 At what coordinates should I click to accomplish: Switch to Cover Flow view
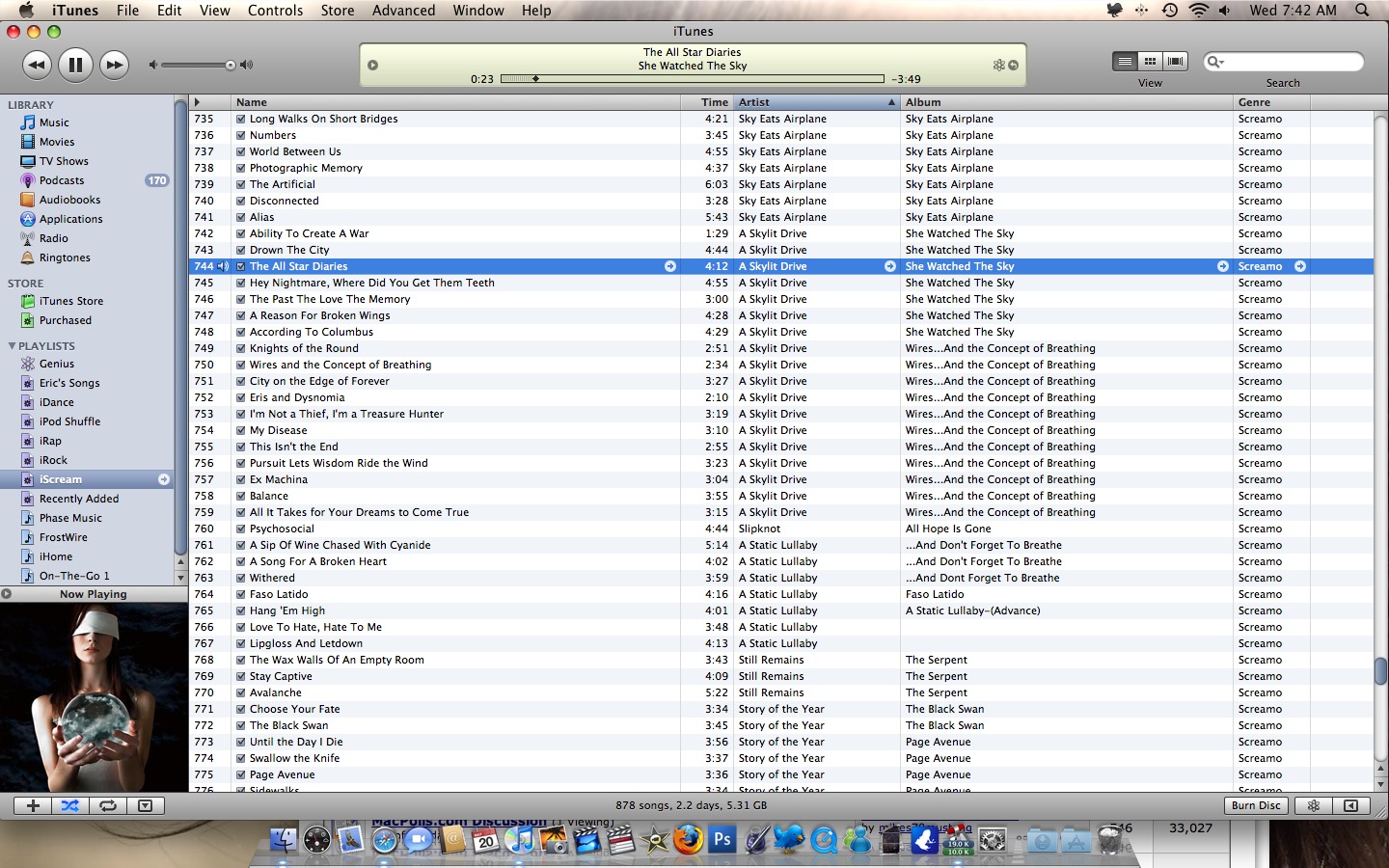coord(1175,62)
